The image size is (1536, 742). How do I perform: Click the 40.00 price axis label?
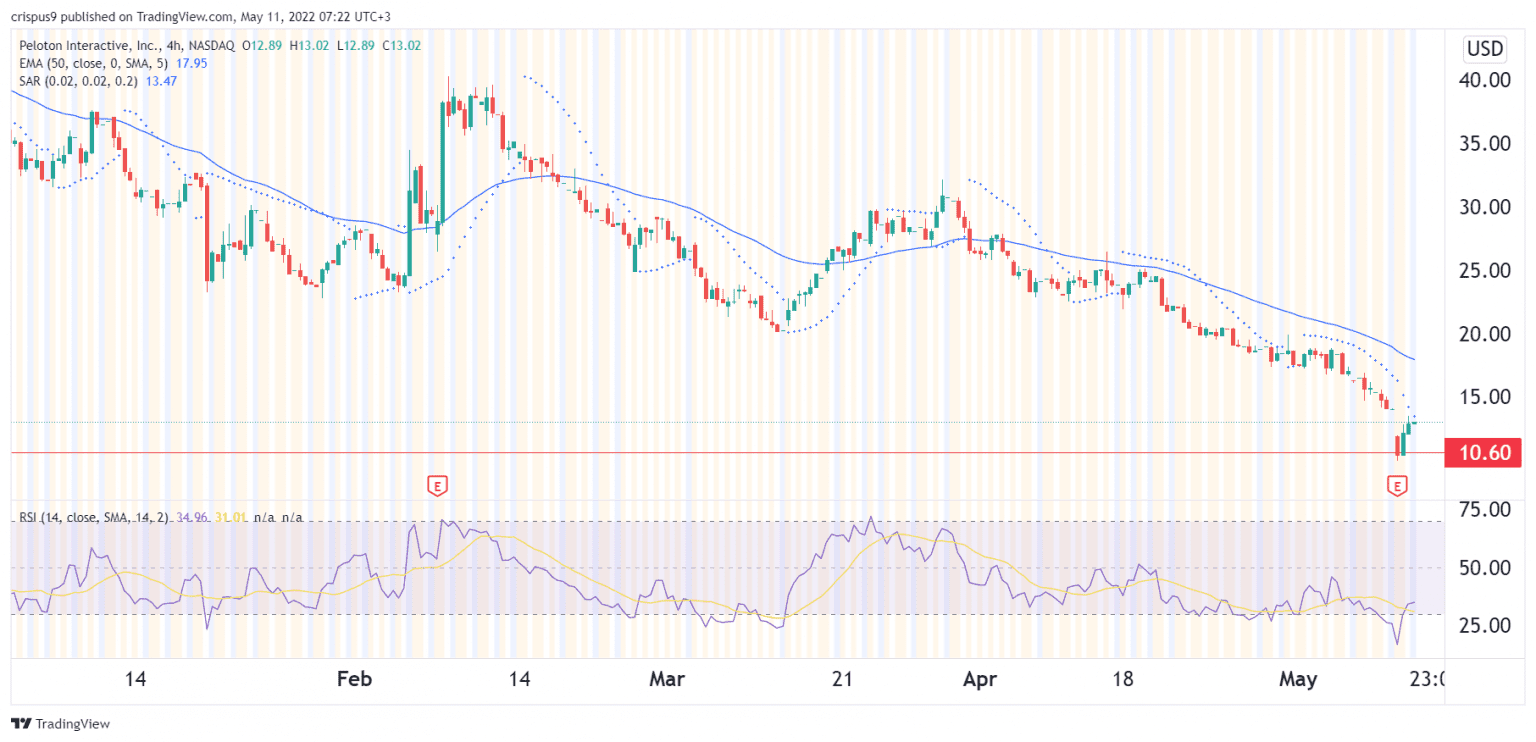pos(1484,80)
